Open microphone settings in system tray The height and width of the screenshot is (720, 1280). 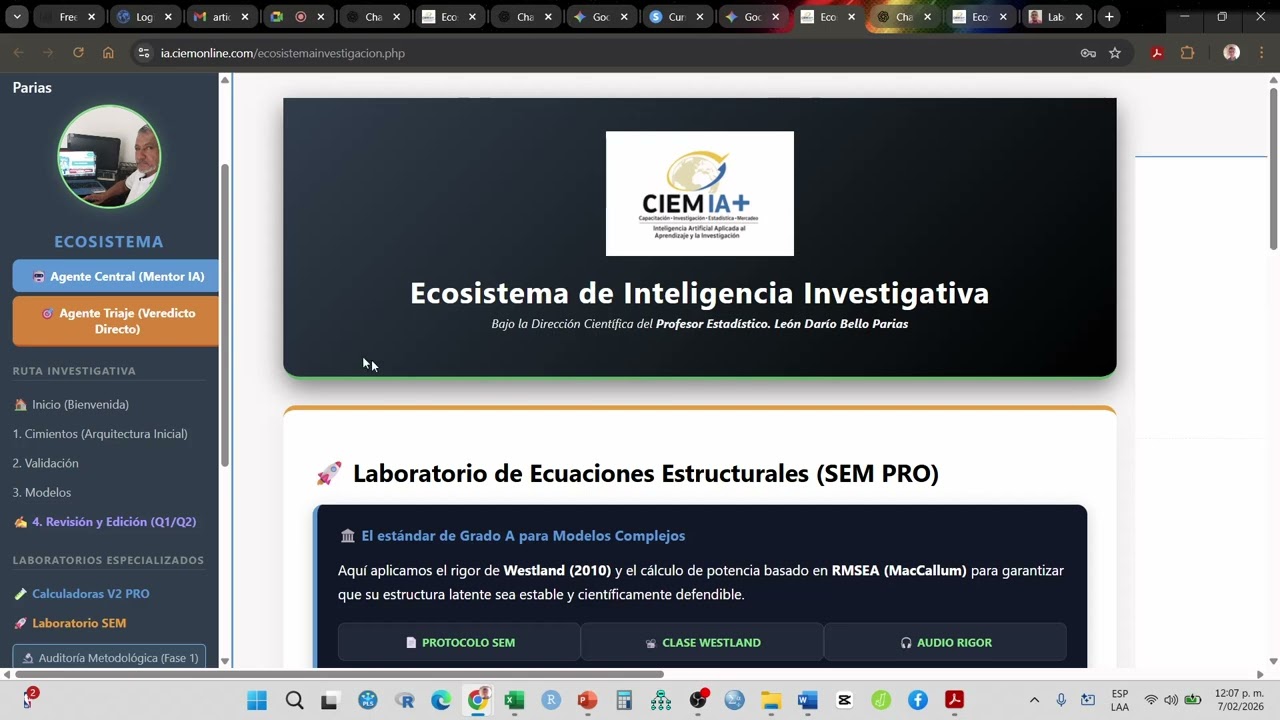point(1061,700)
